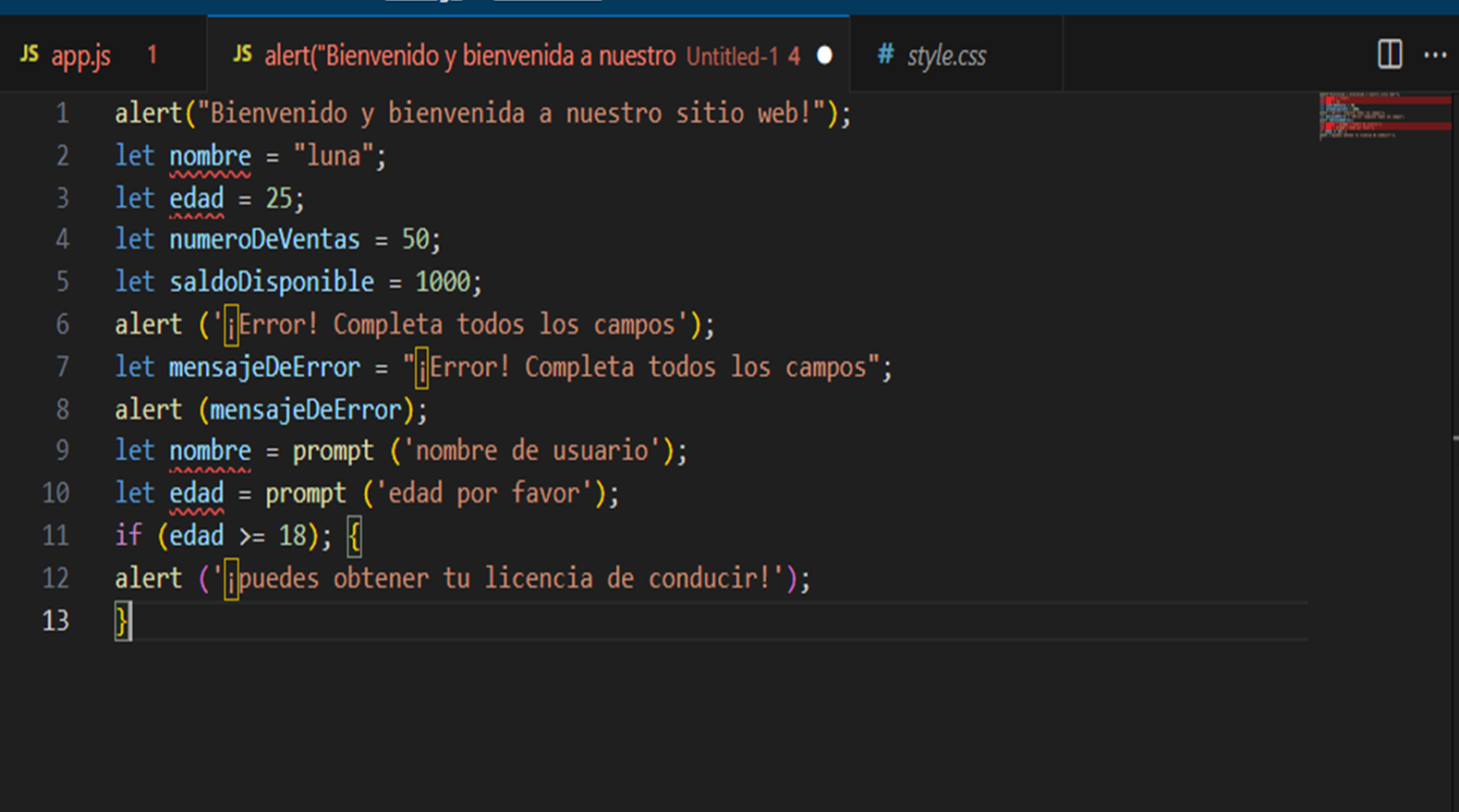Click the mensajeDeError declaration on line 7
1459x812 pixels.
click(264, 368)
